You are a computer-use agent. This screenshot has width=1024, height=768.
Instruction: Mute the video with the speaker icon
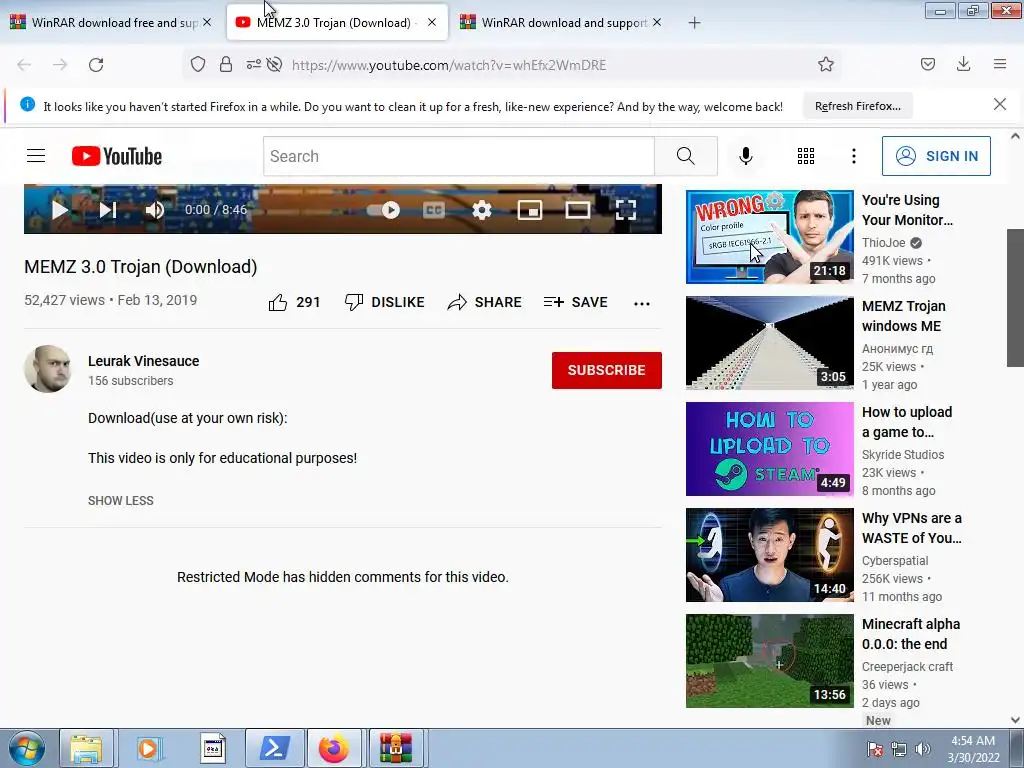pyautogui.click(x=155, y=210)
